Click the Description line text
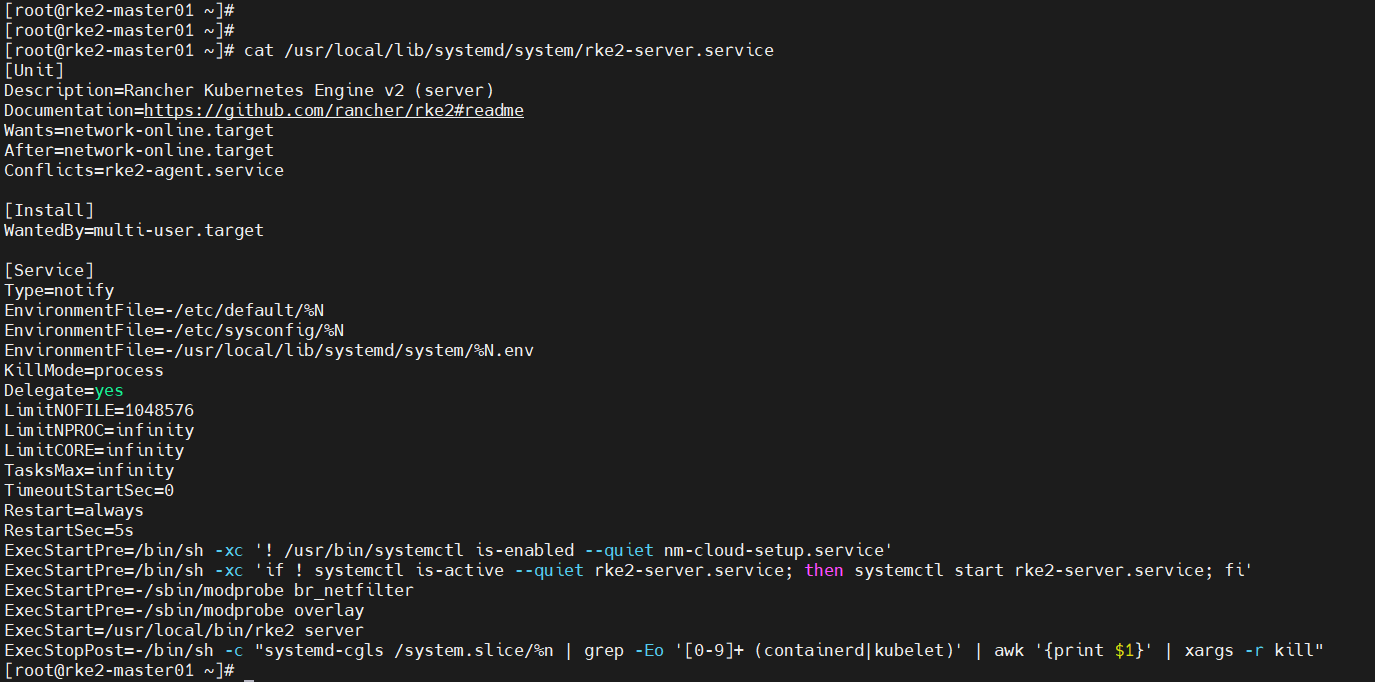 point(248,90)
